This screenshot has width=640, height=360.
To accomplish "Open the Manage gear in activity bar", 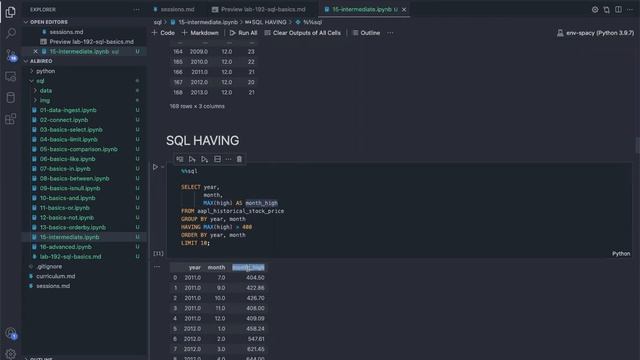I will click(x=11, y=353).
